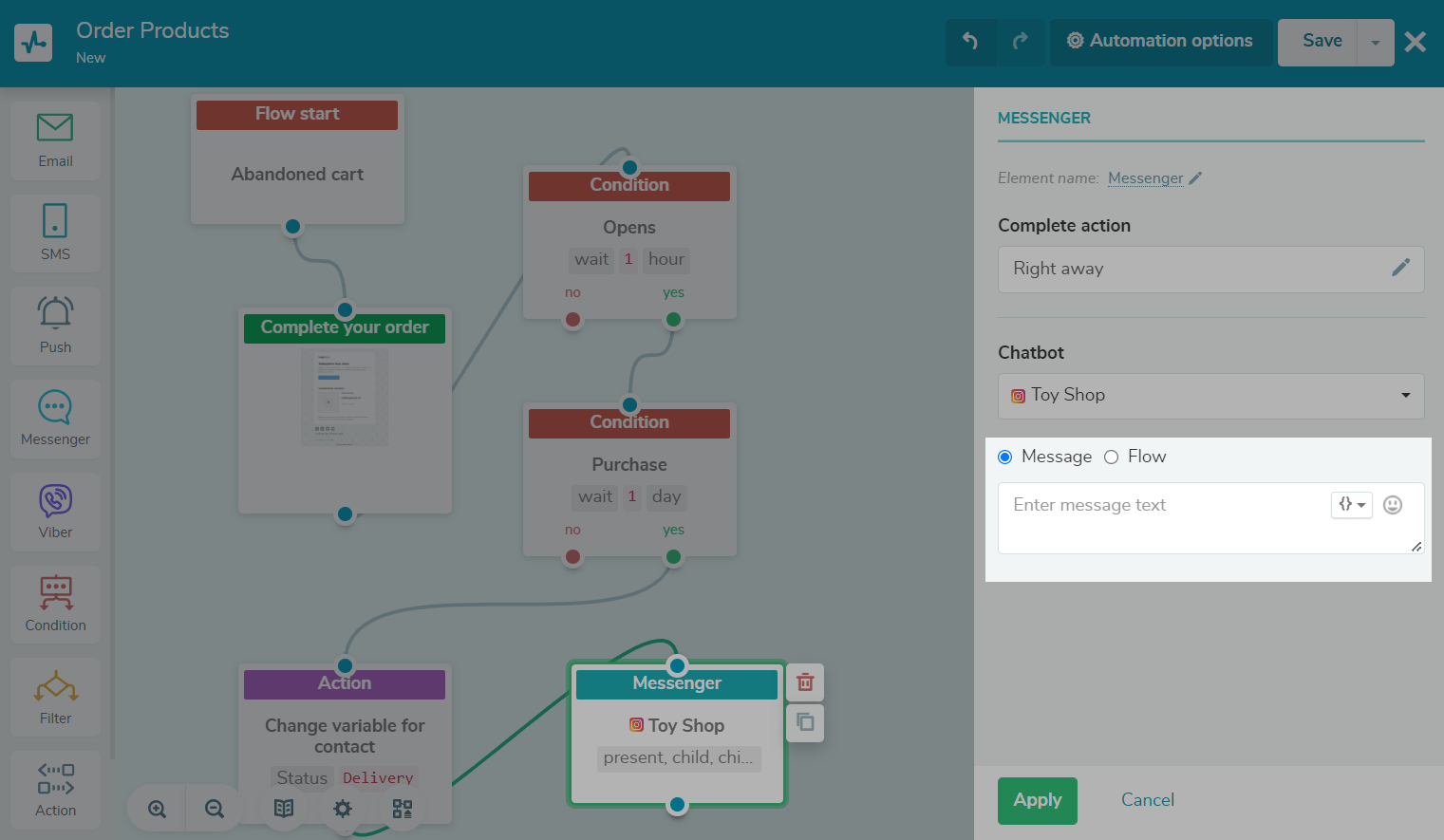The width and height of the screenshot is (1444, 840).
Task: Zoom out on the flow canvas
Action: (215, 809)
